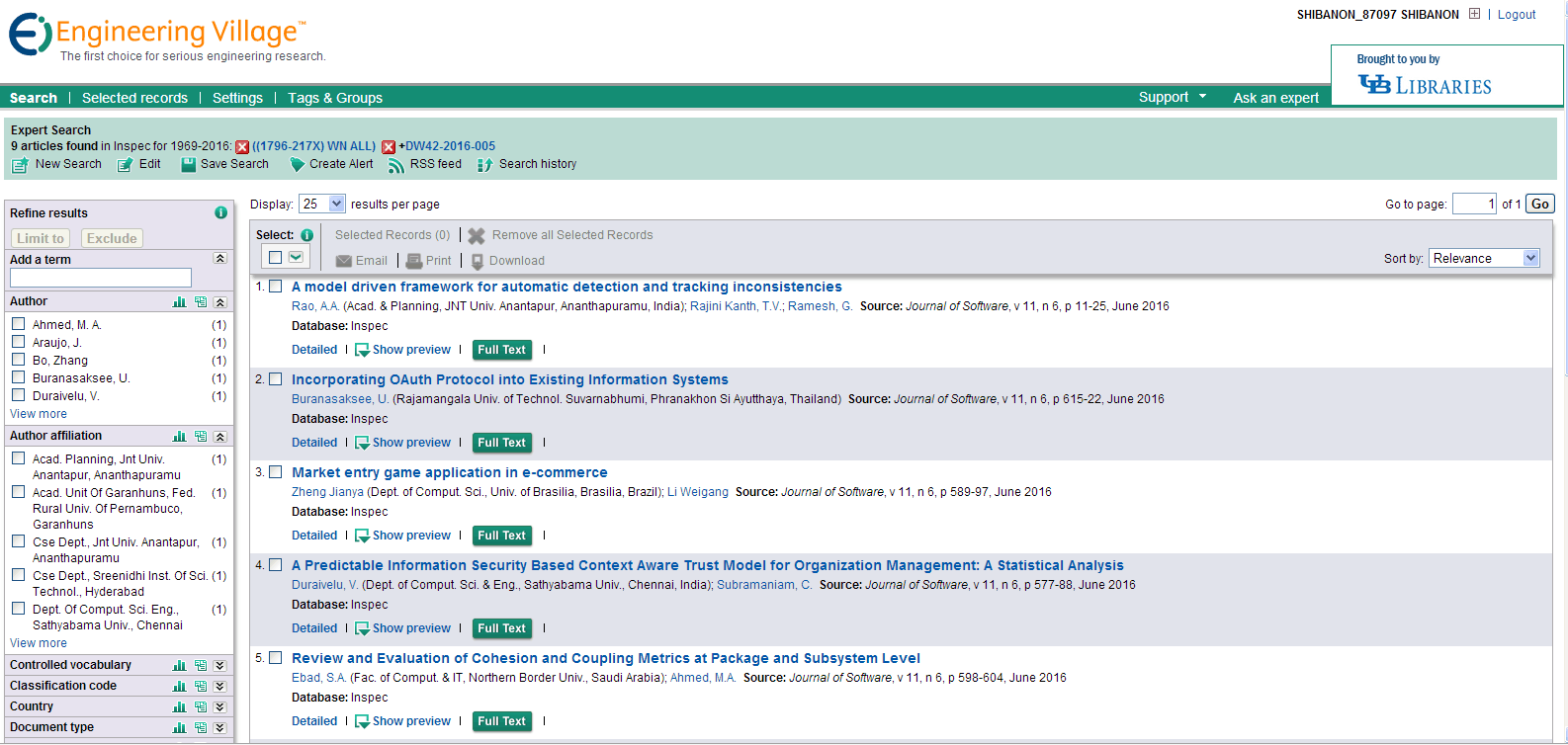This screenshot has width=1568, height=745.
Task: Check the Acad. Planning, Jnt Univ. affiliation box
Action: [x=18, y=457]
